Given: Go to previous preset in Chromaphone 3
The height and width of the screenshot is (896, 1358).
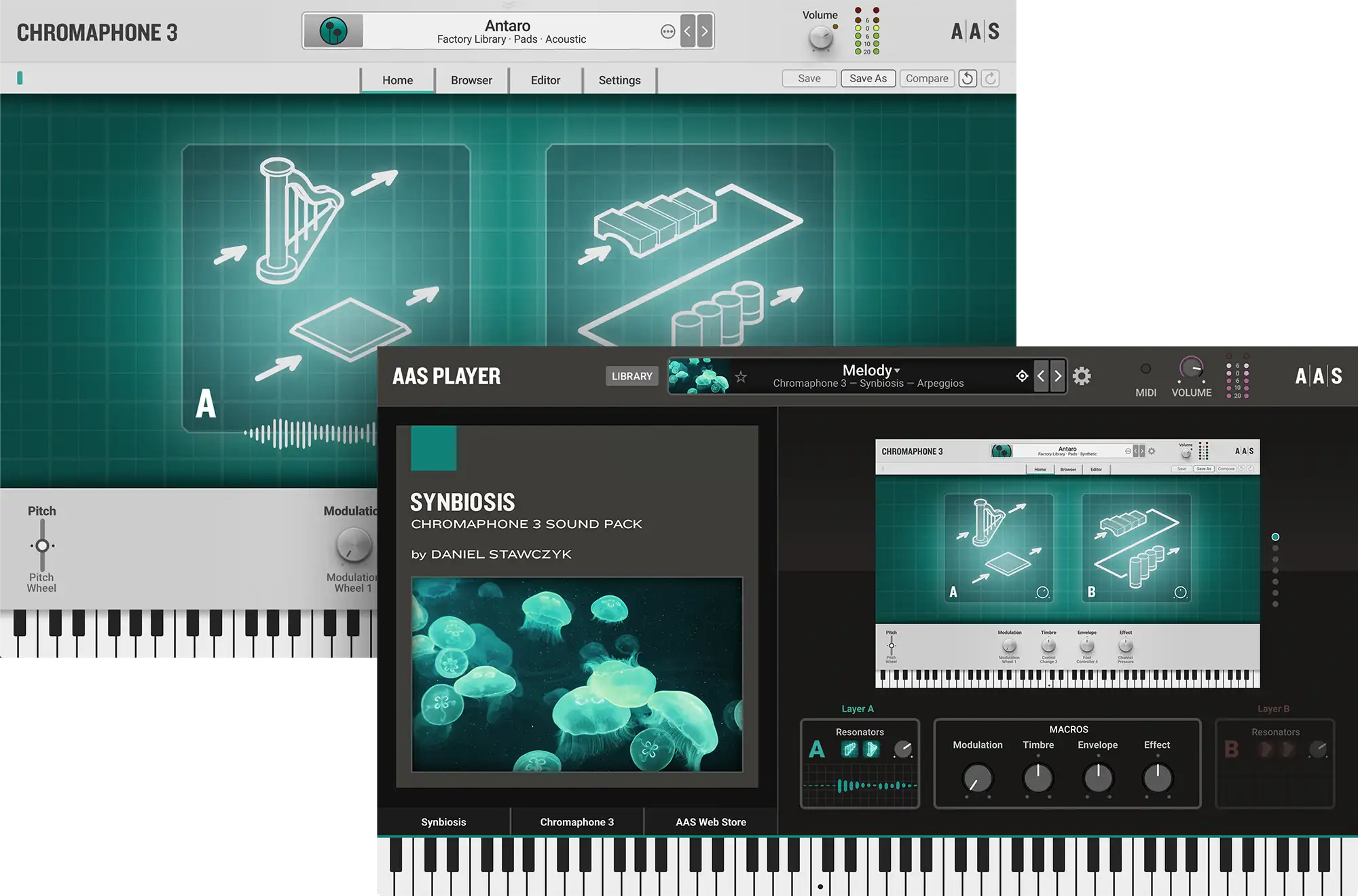Looking at the screenshot, I should pos(687,31).
